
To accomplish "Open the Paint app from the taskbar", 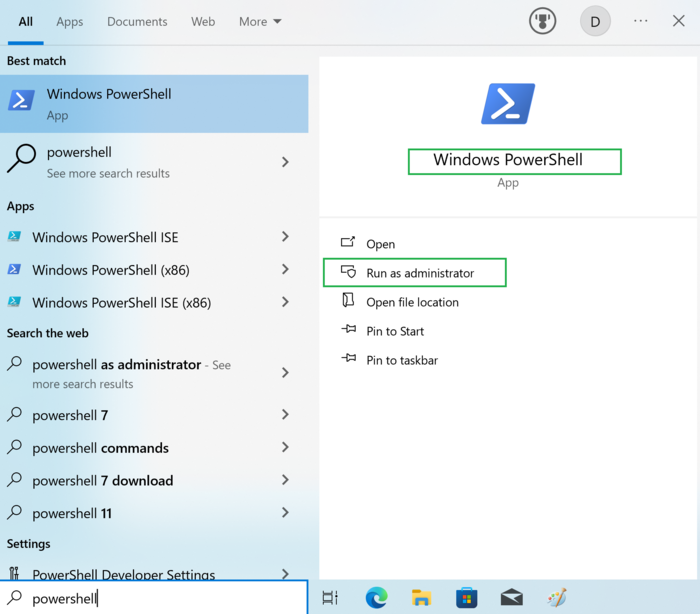I will pos(557,597).
